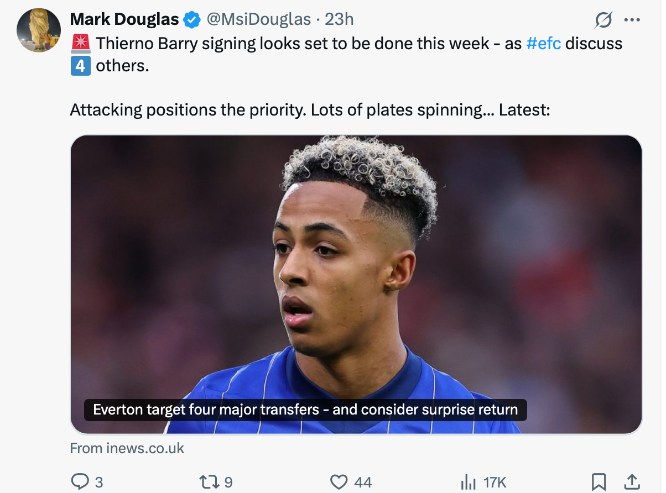
Task: Click the Grok explain-post icon
Action: pyautogui.click(x=603, y=20)
